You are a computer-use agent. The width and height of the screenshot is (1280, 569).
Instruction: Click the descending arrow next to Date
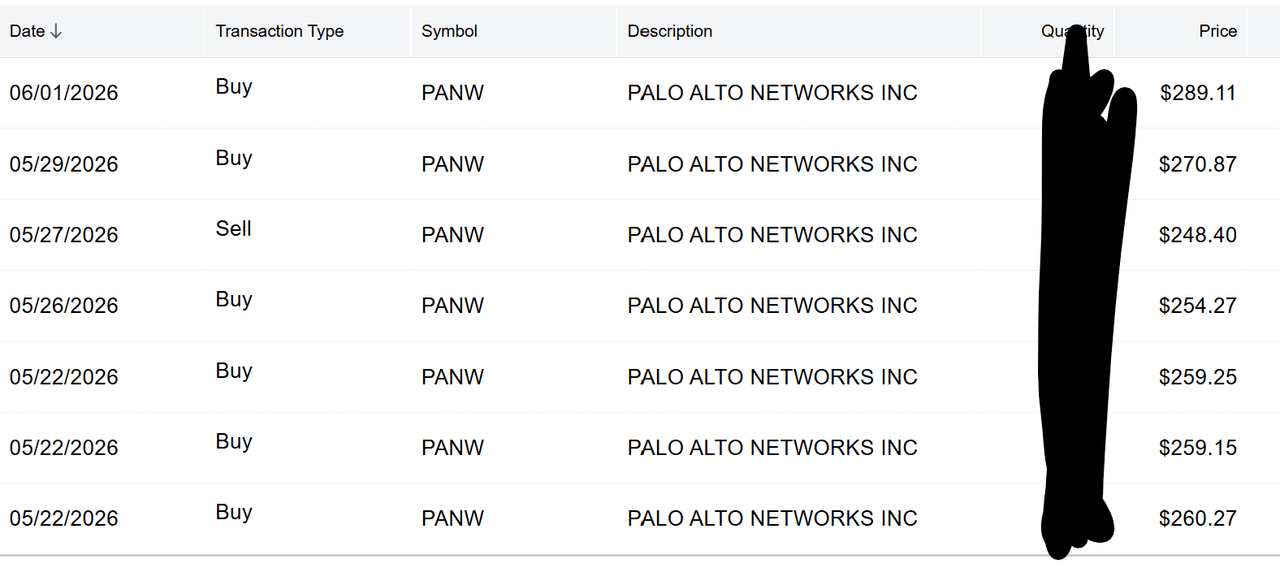[56, 32]
